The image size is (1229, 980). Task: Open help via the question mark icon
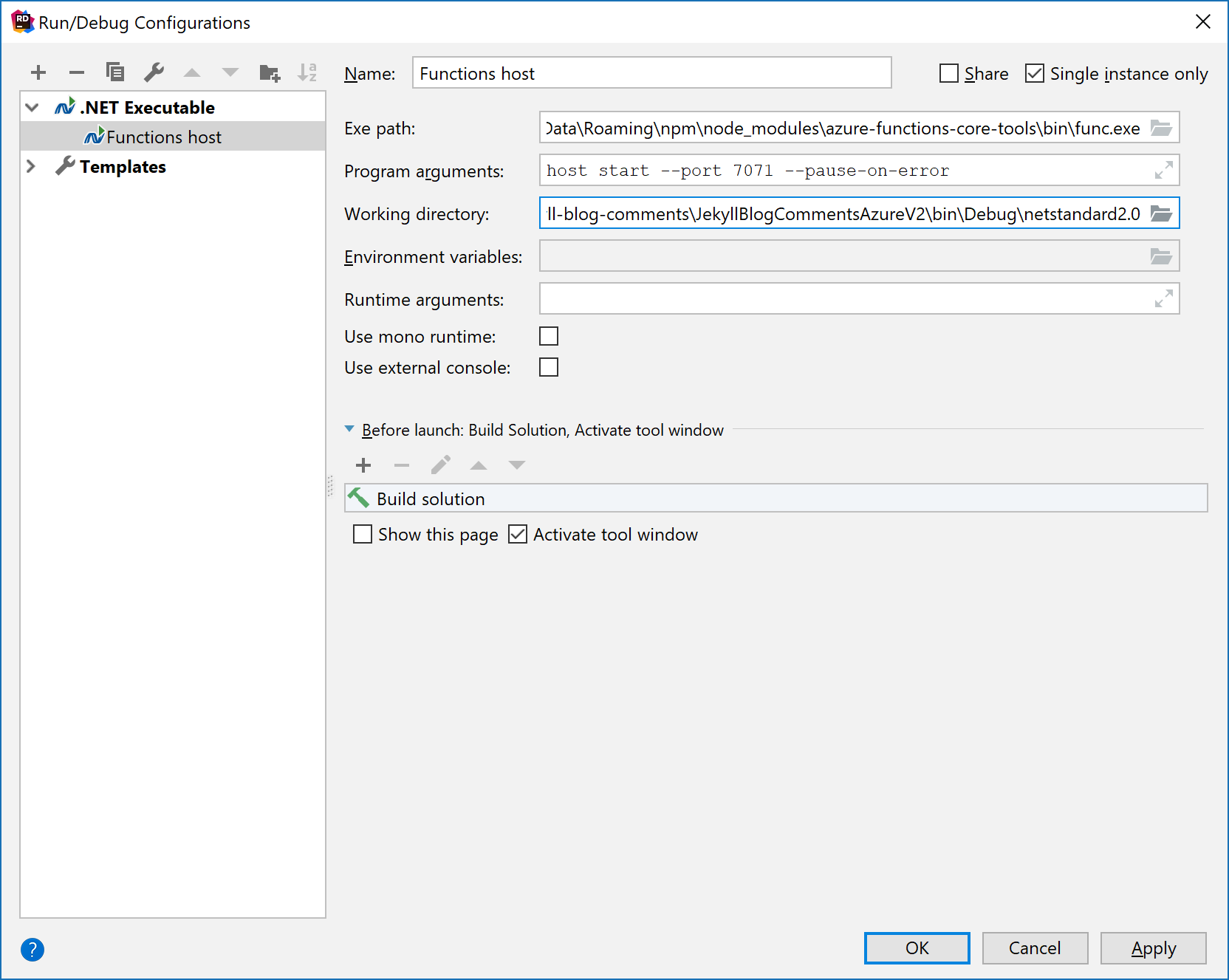click(x=32, y=950)
